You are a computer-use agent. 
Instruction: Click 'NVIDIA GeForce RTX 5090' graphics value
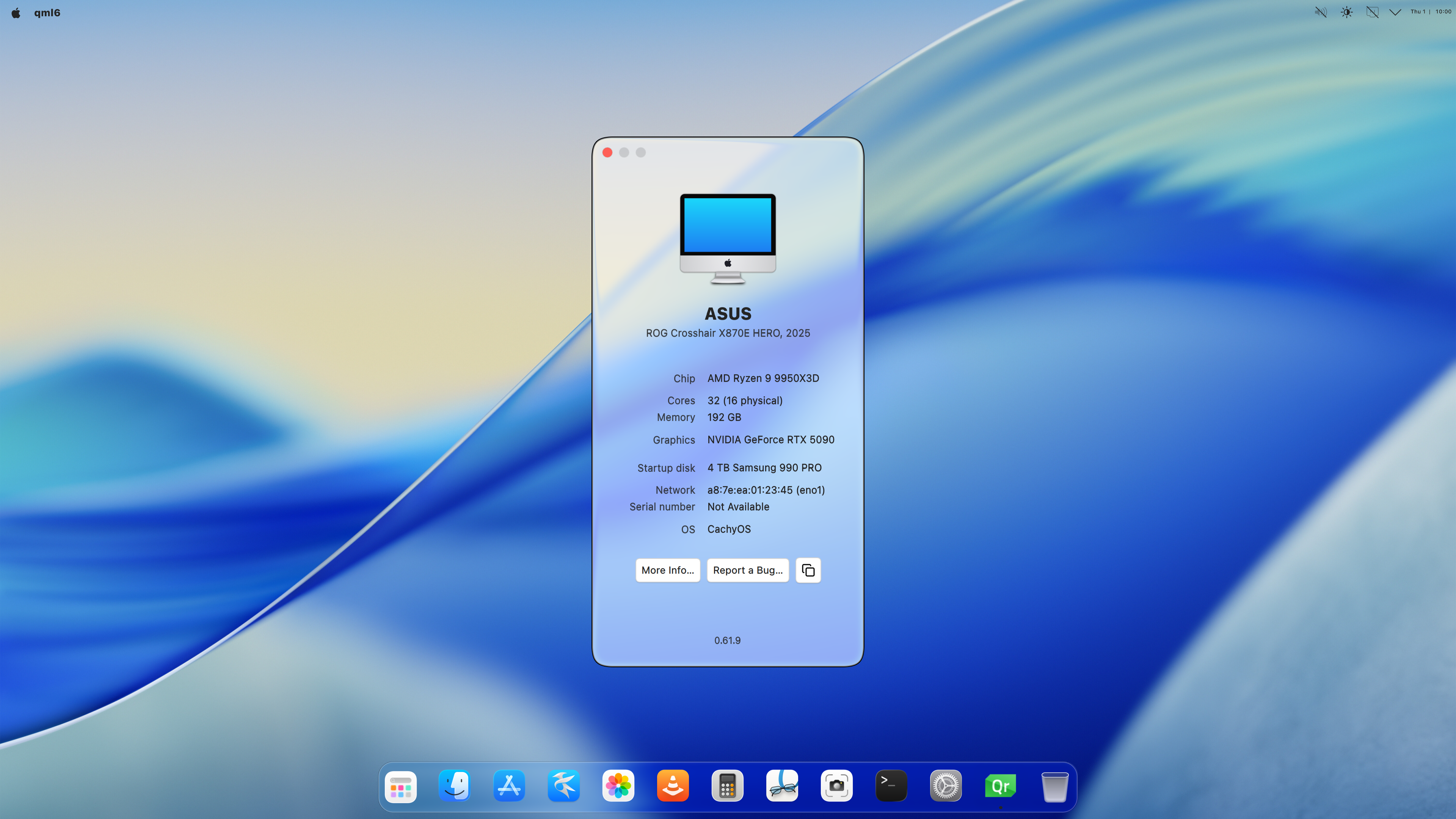pyautogui.click(x=771, y=440)
